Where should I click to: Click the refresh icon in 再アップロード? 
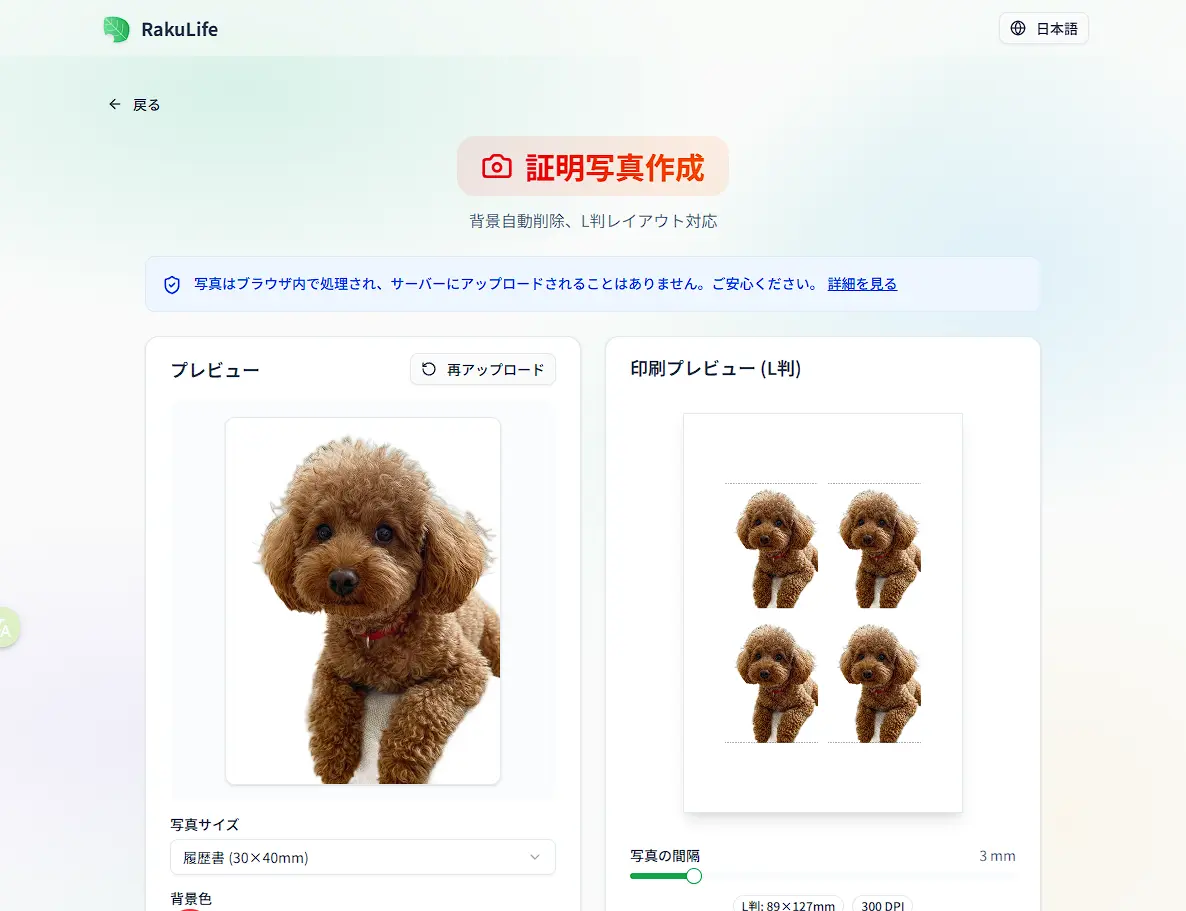[429, 368]
